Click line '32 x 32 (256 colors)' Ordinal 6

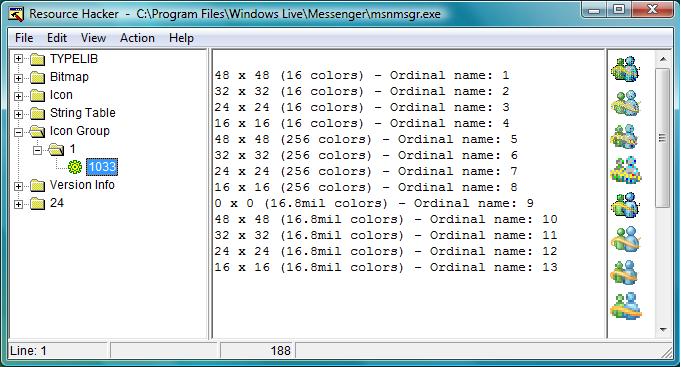(366, 156)
